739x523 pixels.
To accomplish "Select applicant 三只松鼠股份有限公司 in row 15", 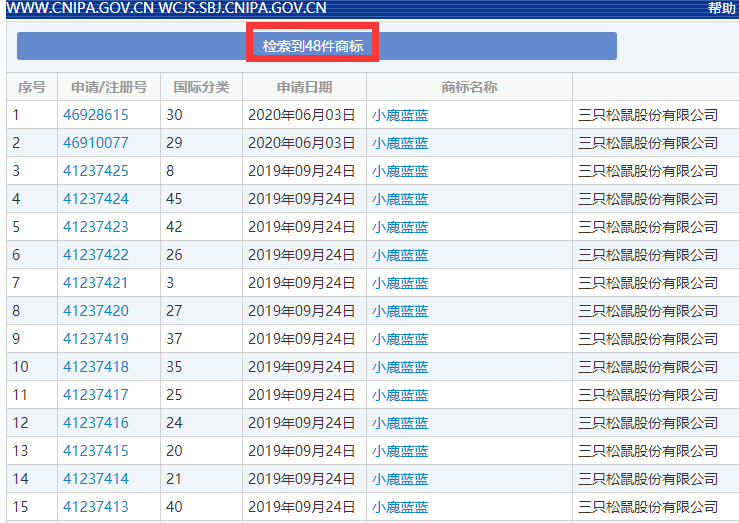I will tap(648, 507).
